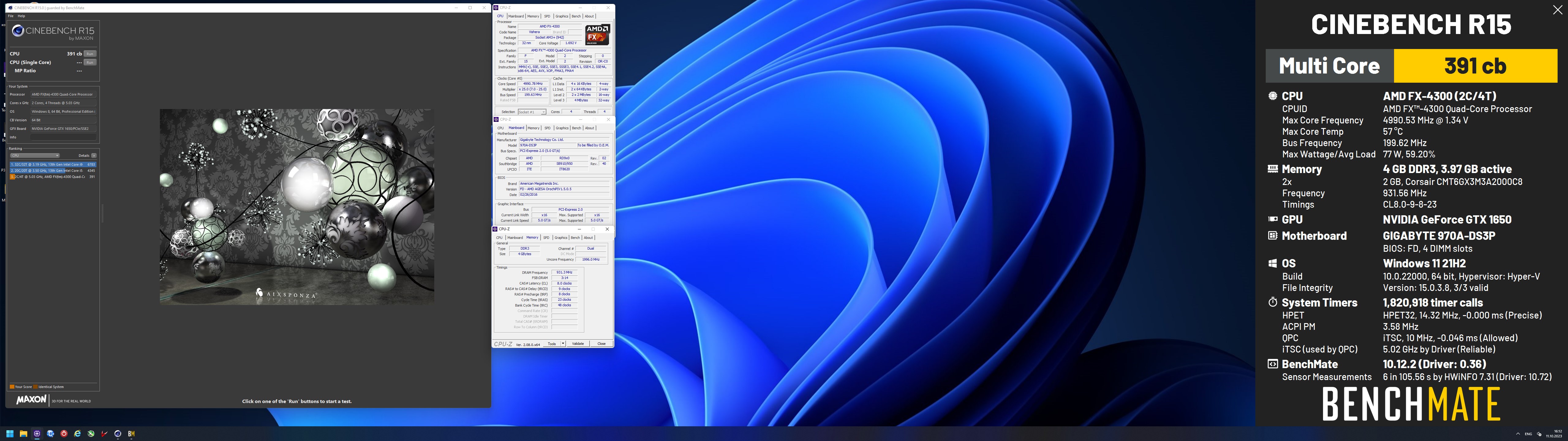The height and width of the screenshot is (441, 1568).
Task: Click the MAXON logo at bottom left
Action: [31, 400]
